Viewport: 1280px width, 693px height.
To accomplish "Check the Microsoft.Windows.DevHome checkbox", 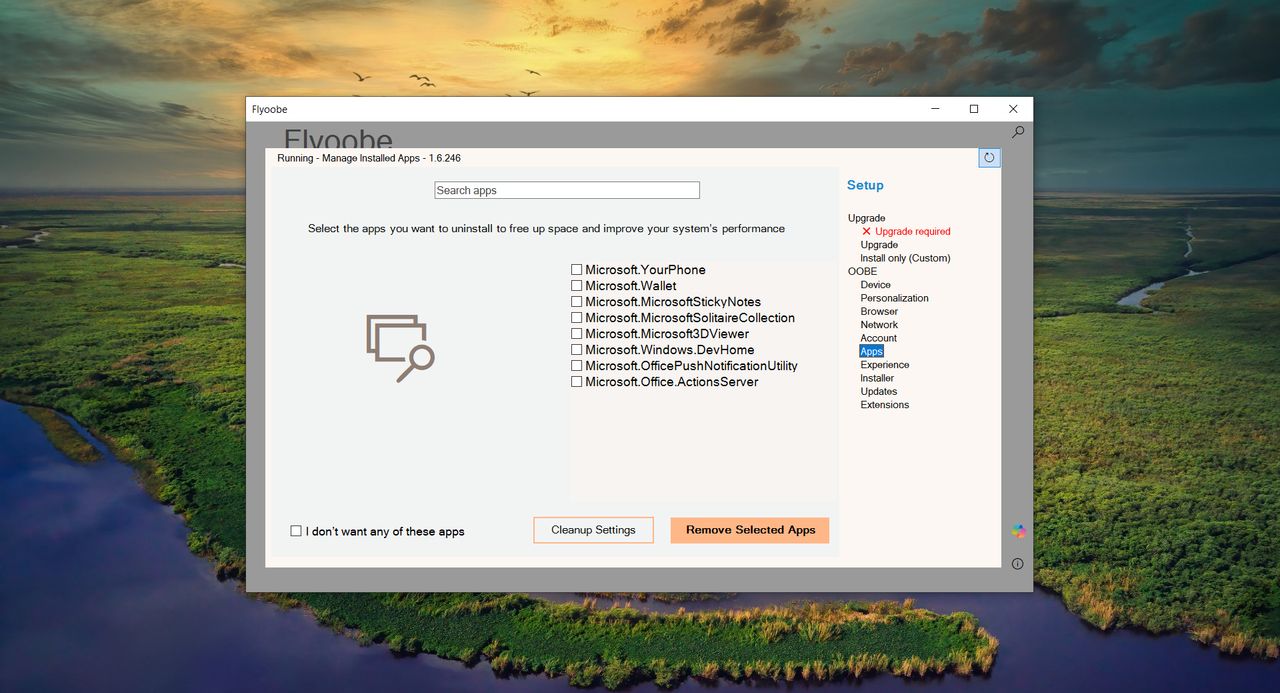I will 576,350.
